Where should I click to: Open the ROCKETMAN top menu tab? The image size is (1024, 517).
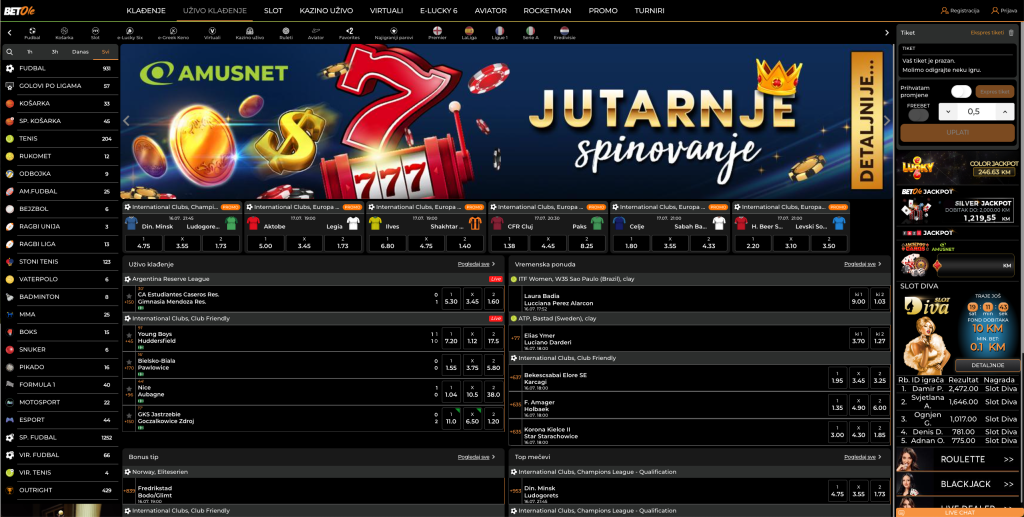pyautogui.click(x=547, y=11)
